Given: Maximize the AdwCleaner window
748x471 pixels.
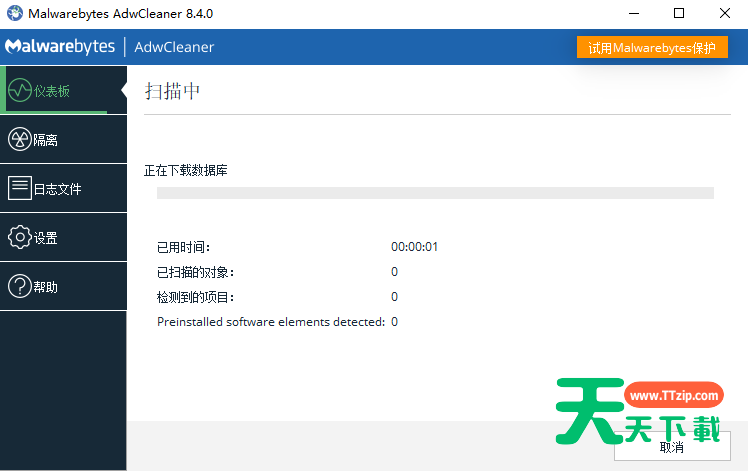Looking at the screenshot, I should click(x=679, y=13).
